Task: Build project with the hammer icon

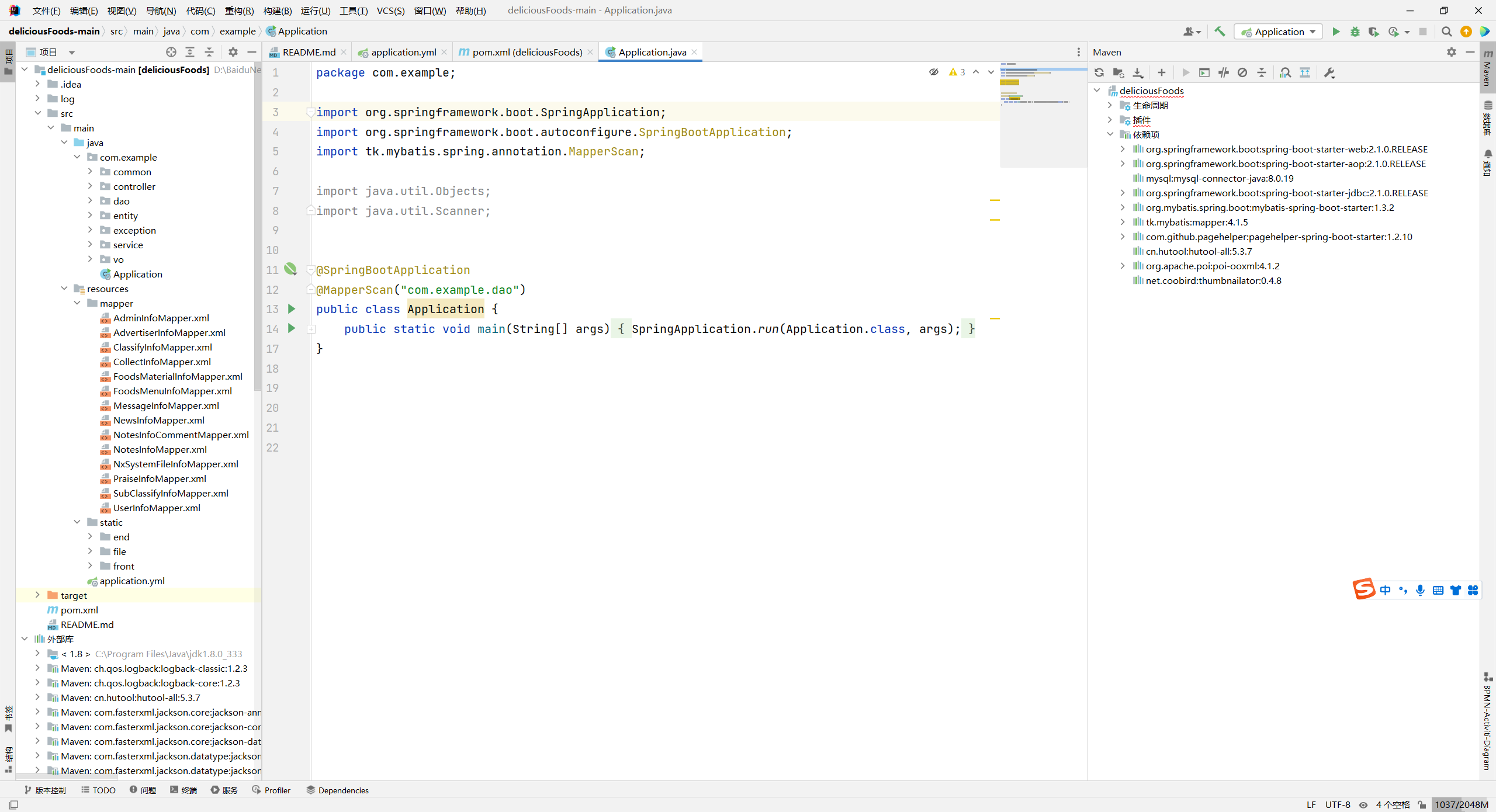Action: tap(1220, 32)
